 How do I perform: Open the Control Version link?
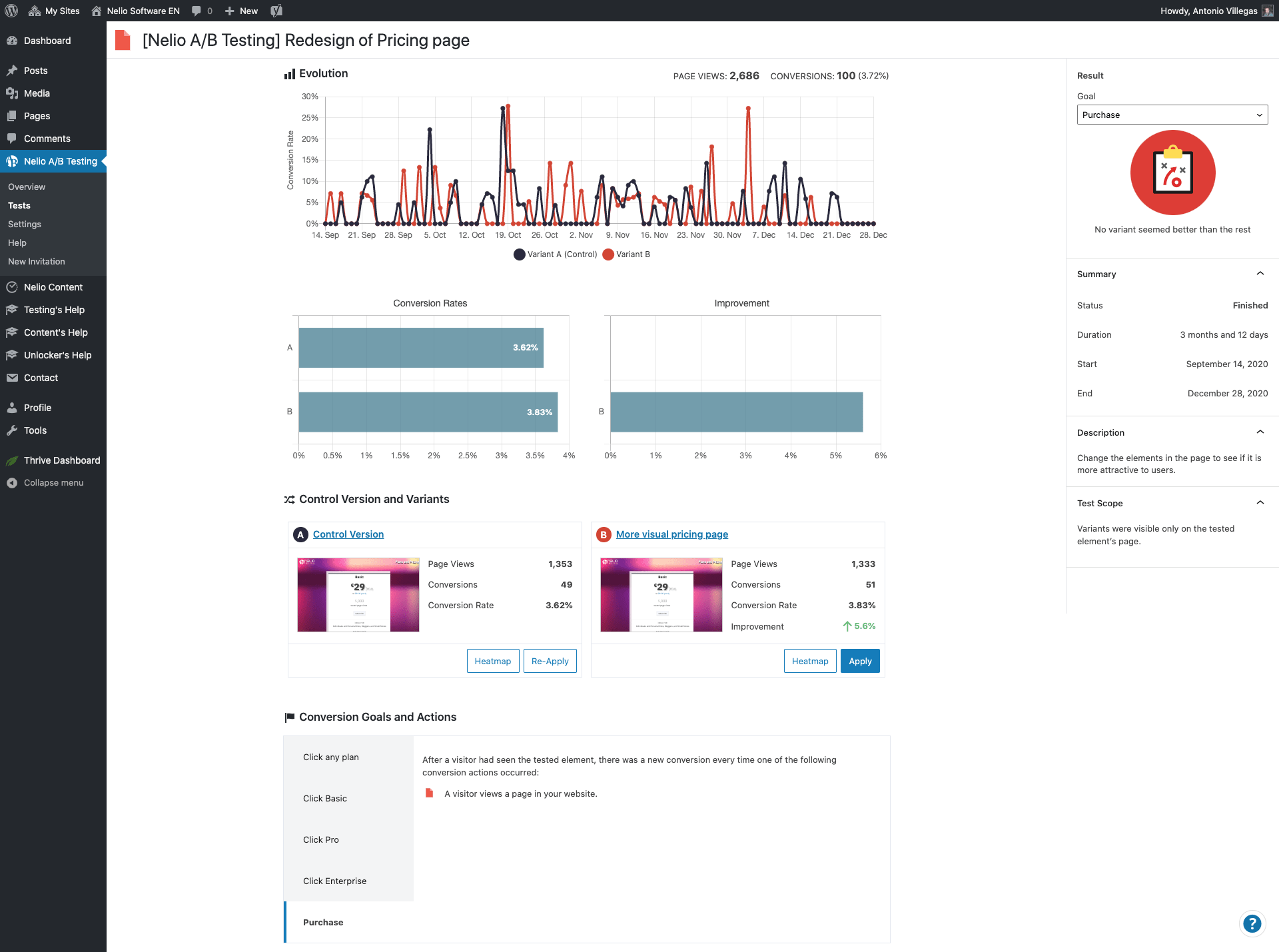point(348,534)
